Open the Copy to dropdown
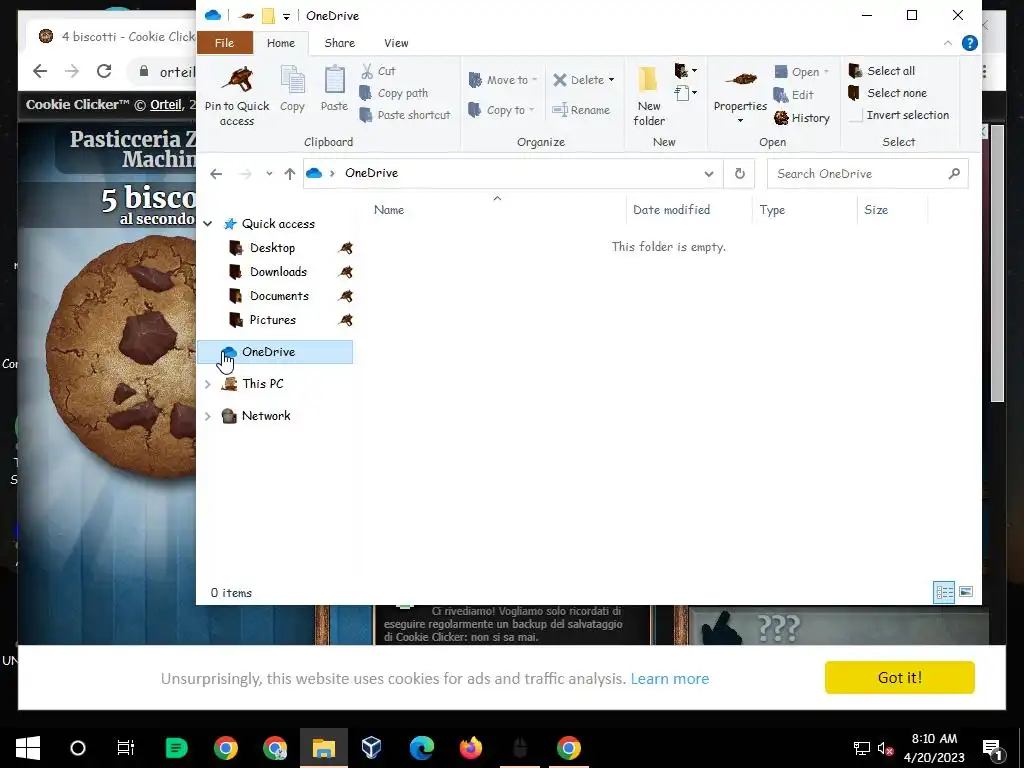1024x768 pixels. pos(501,110)
